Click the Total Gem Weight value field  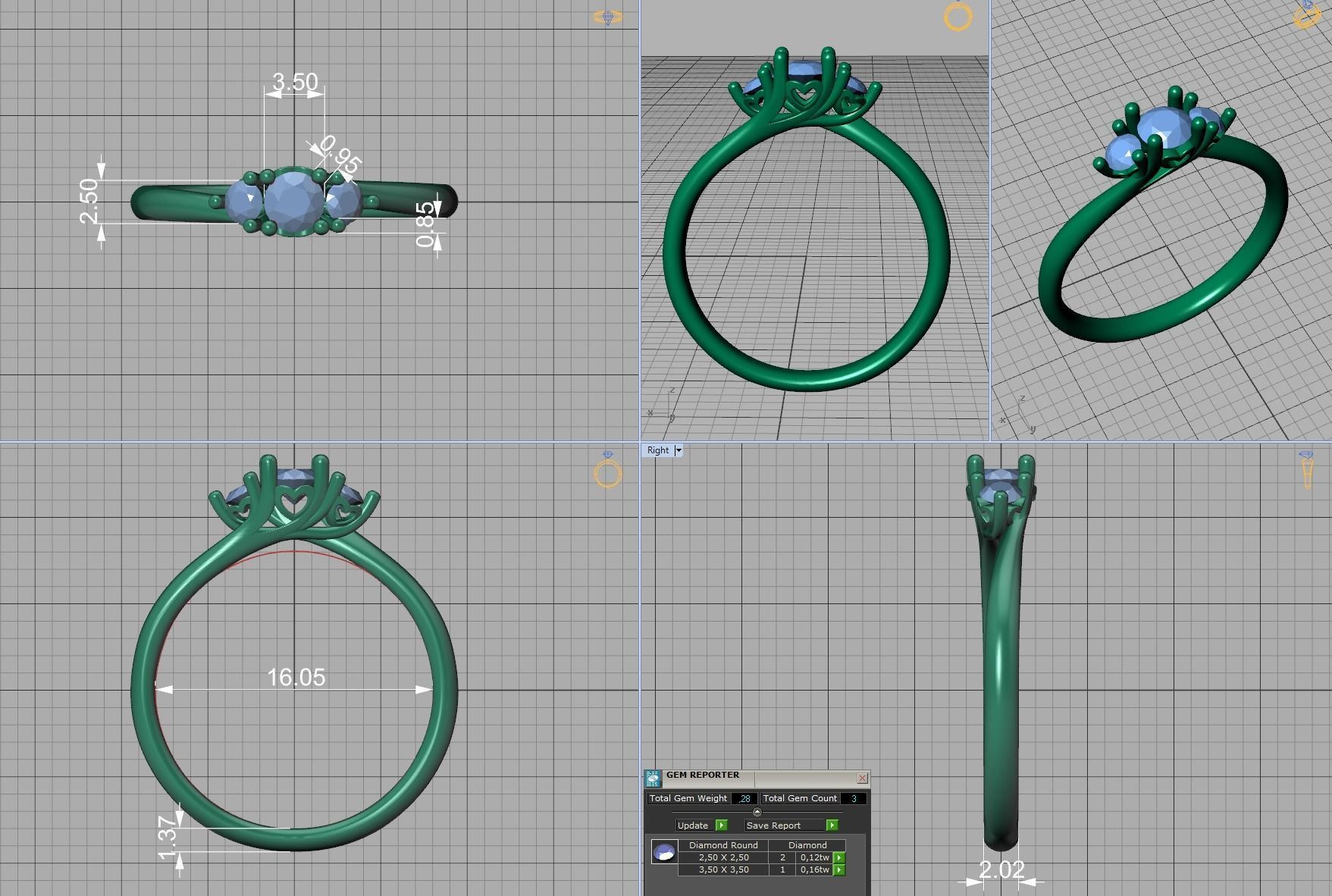[744, 798]
